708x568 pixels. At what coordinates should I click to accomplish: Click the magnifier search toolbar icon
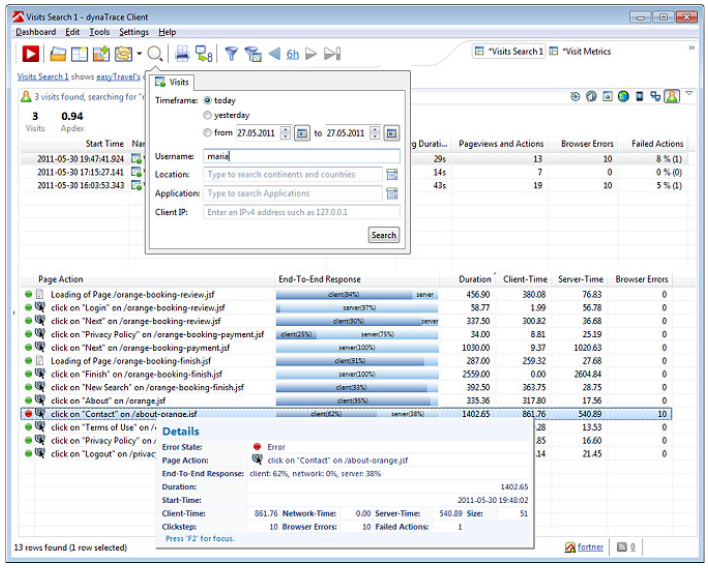click(x=156, y=54)
